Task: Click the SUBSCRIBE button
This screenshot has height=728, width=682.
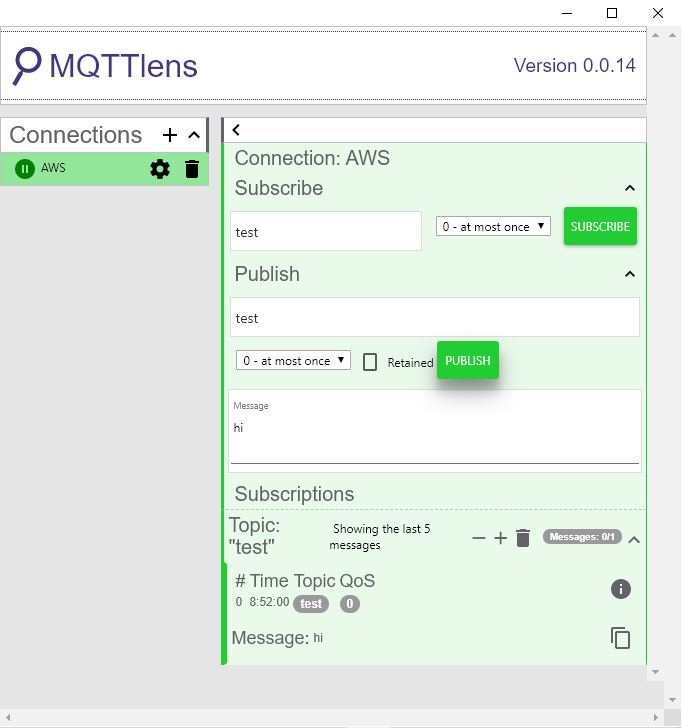Action: coord(600,226)
